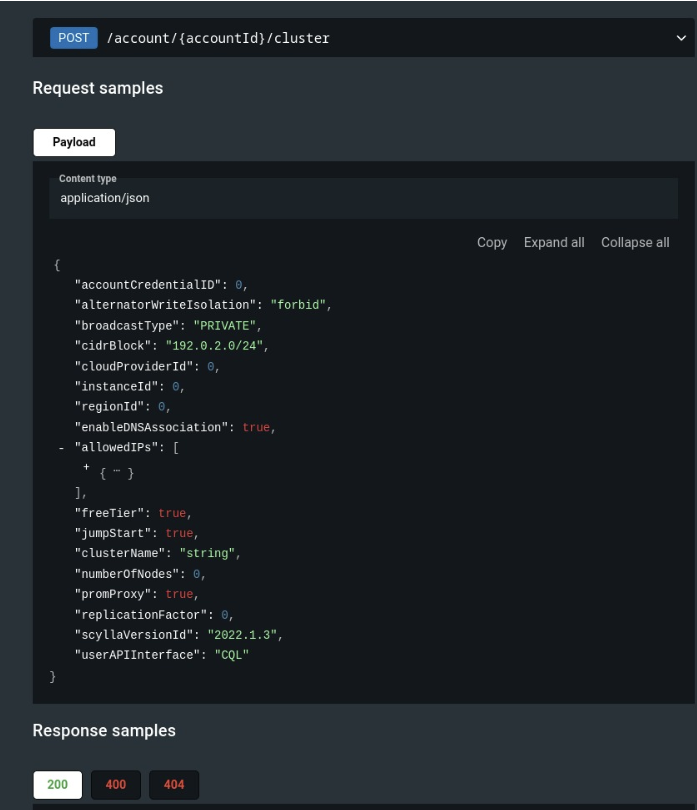The height and width of the screenshot is (810, 697).
Task: Select the 404 response tab
Action: 174,785
